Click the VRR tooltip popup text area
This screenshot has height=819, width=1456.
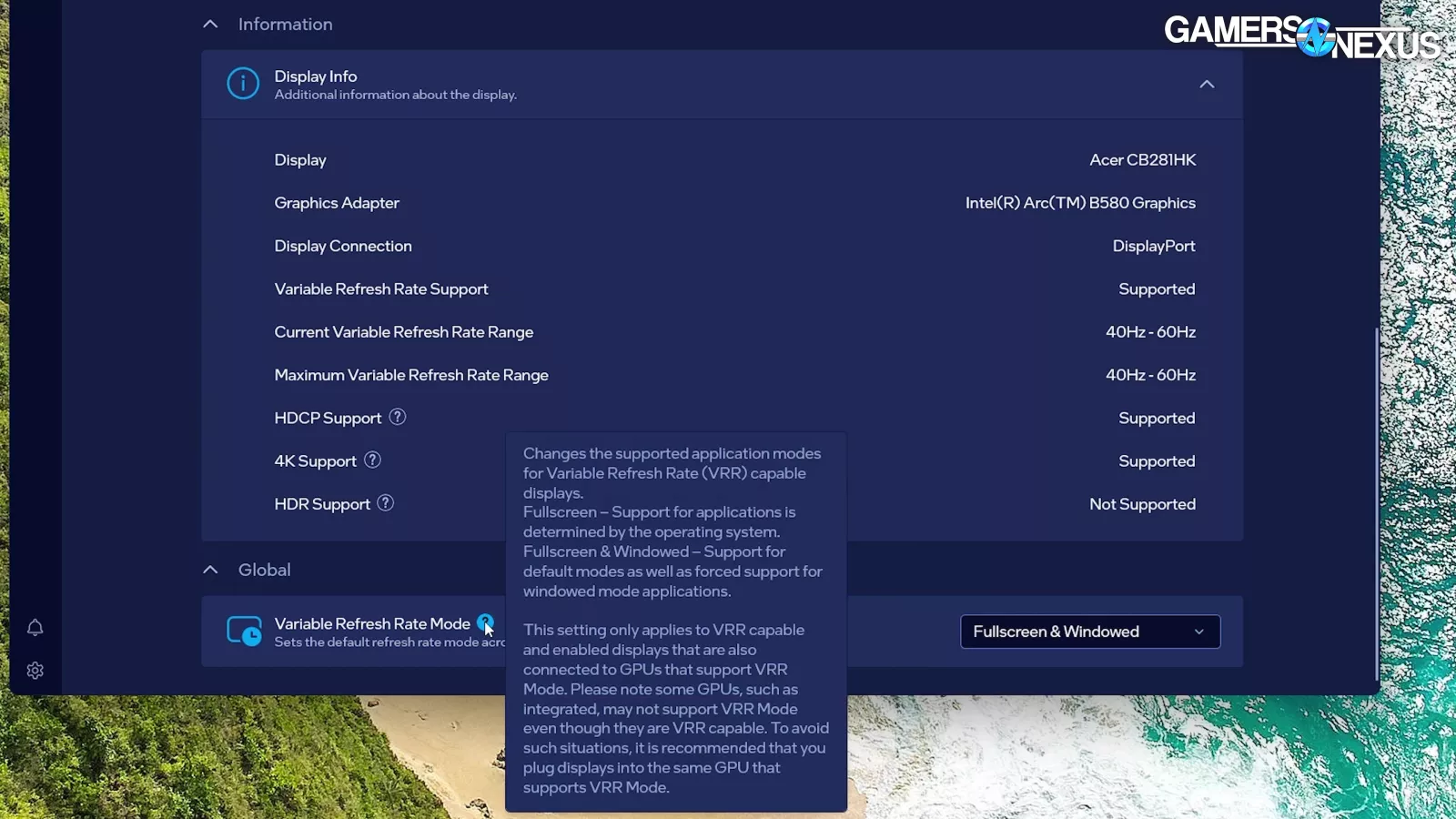click(675, 619)
